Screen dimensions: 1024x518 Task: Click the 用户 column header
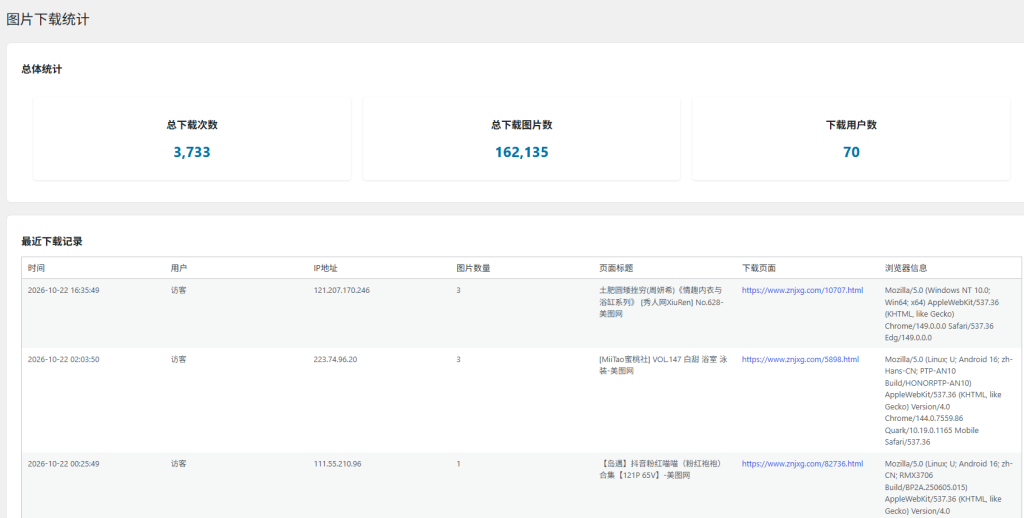point(179,268)
